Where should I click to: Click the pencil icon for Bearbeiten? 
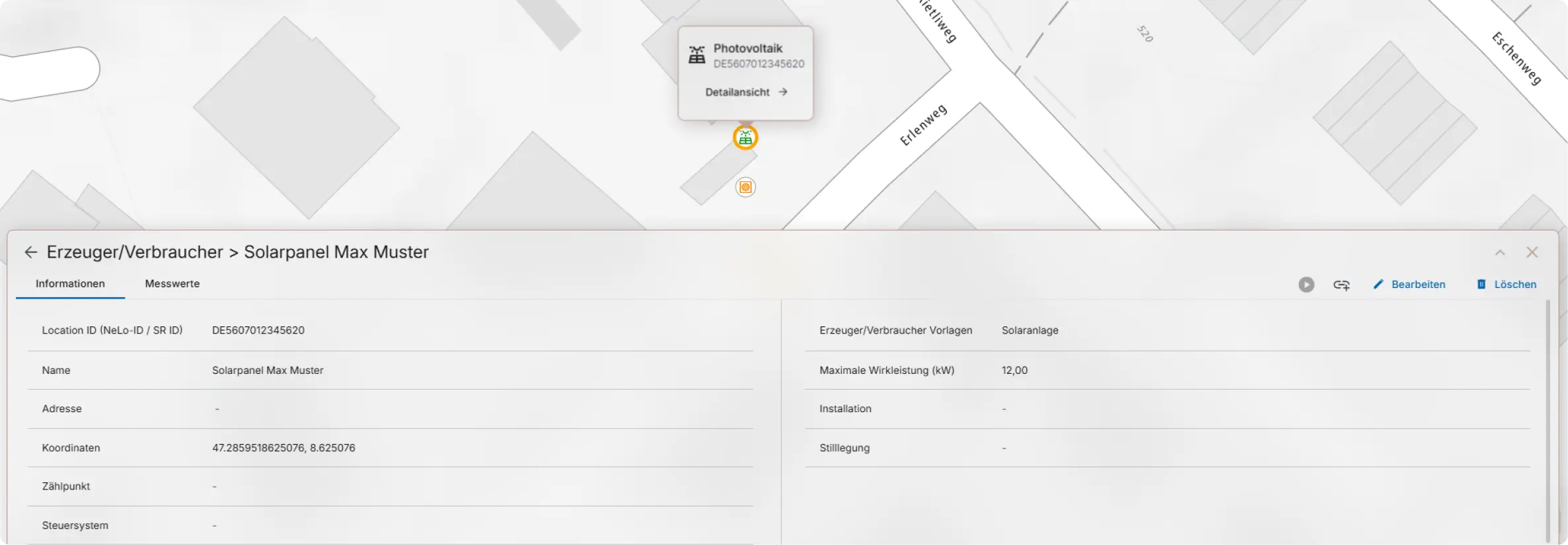1378,284
